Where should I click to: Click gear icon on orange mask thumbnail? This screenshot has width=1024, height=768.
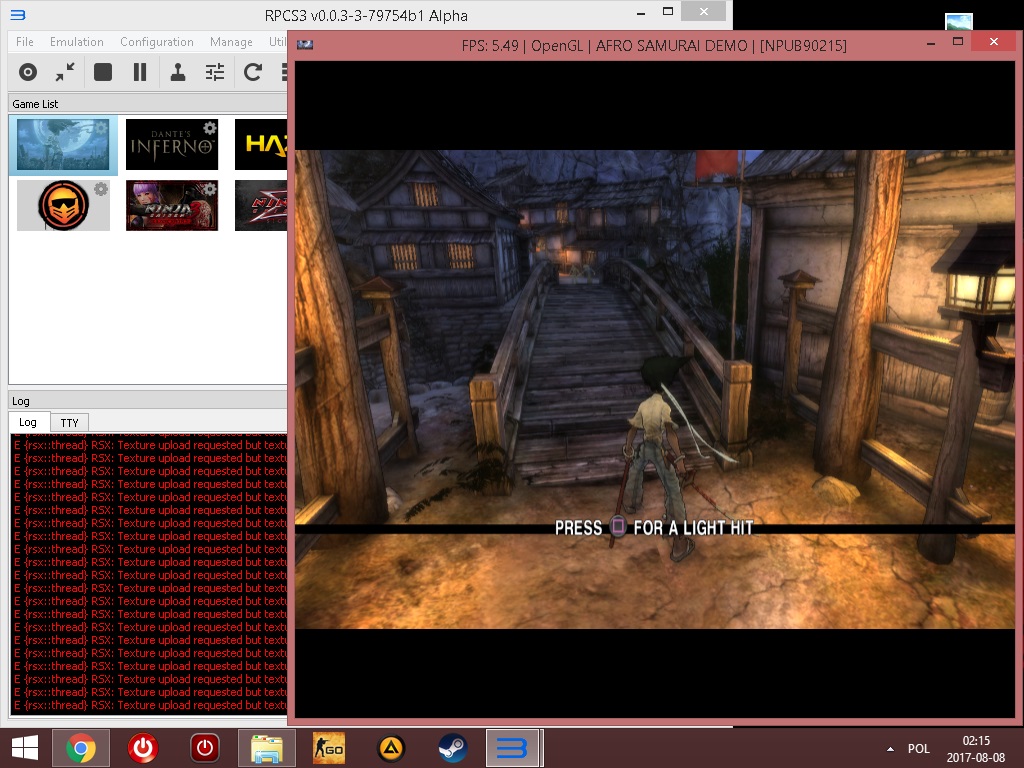pyautogui.click(x=101, y=189)
